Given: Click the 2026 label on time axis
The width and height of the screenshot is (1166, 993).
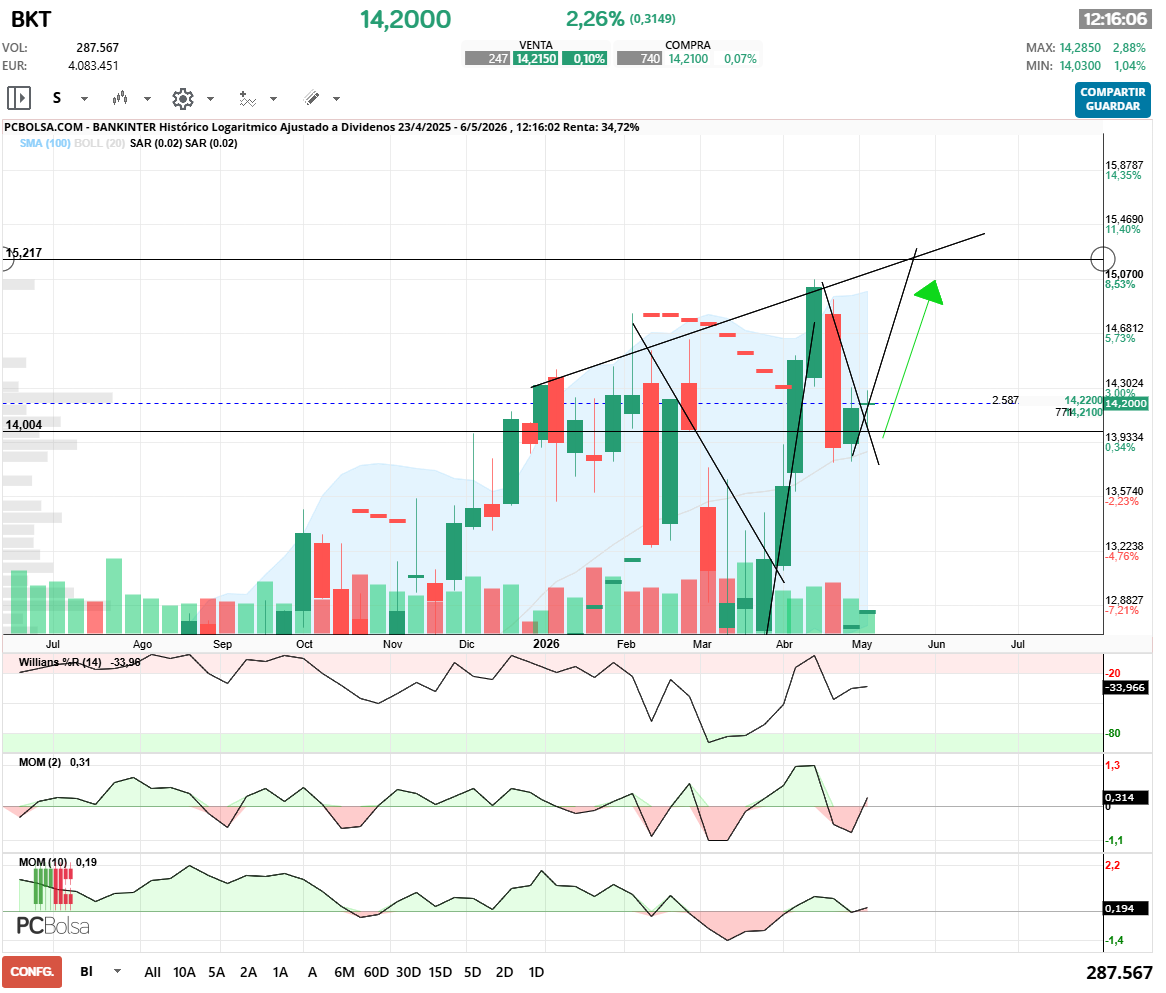Looking at the screenshot, I should (x=546, y=644).
